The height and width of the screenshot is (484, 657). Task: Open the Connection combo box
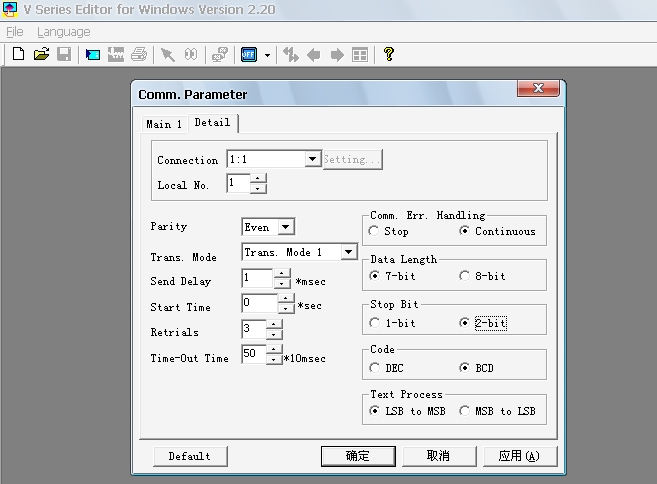point(312,159)
